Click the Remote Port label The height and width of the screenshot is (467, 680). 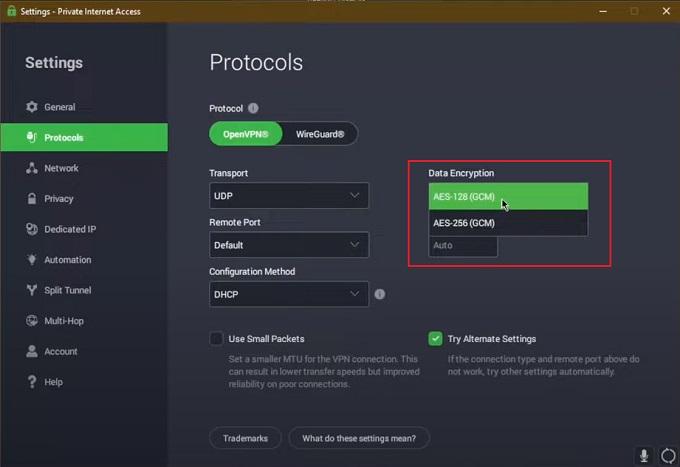pos(235,222)
